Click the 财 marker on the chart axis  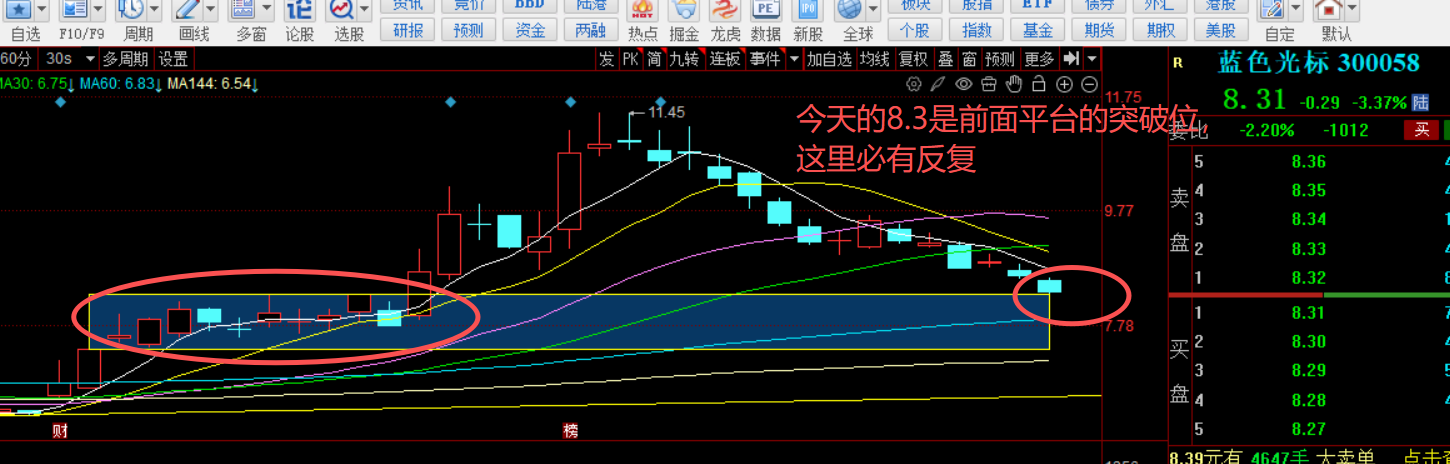point(60,431)
